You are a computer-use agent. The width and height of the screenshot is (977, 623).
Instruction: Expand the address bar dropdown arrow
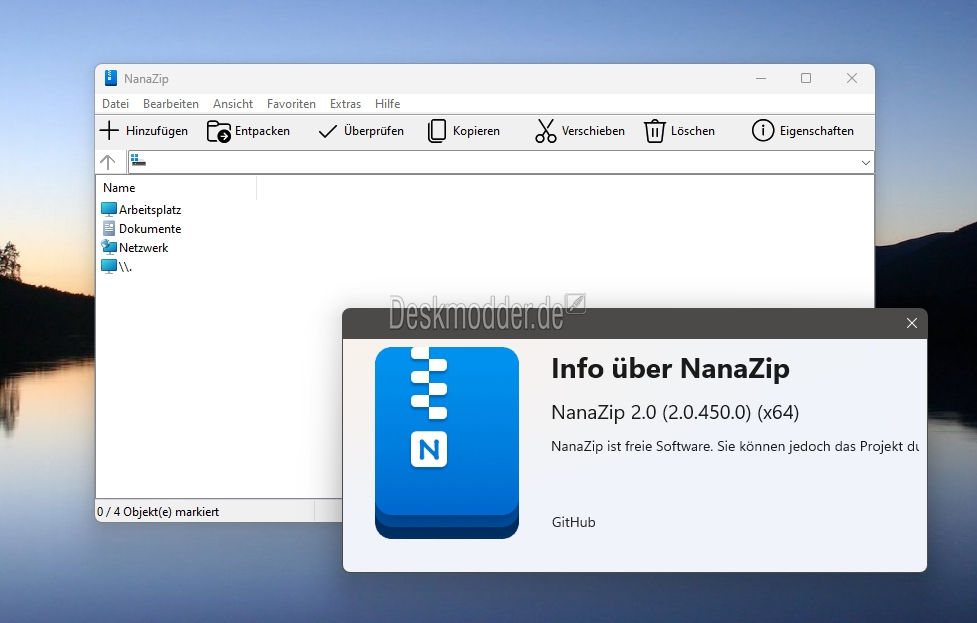[x=865, y=163]
